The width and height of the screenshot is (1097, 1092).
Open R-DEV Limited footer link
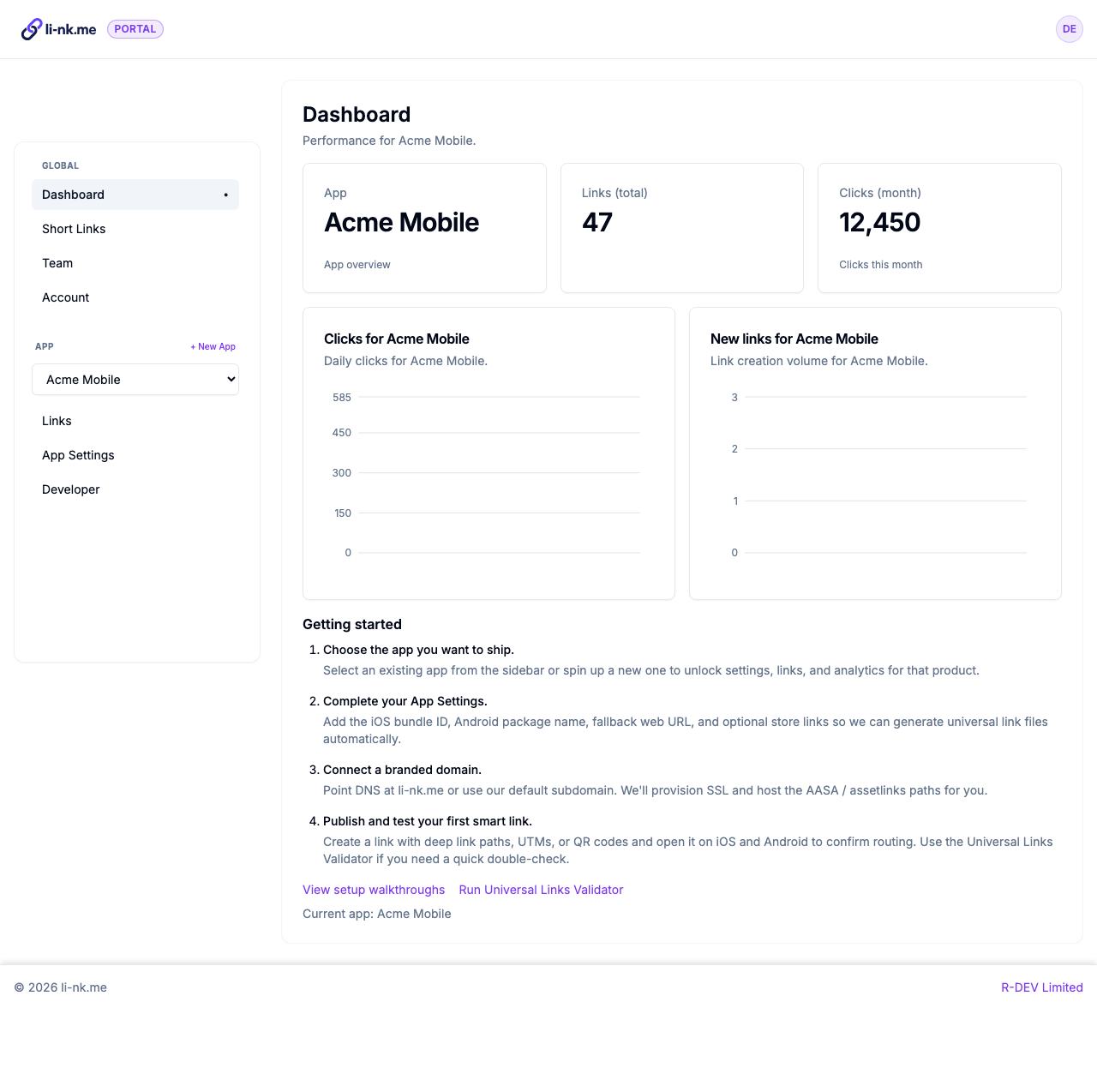[1041, 987]
